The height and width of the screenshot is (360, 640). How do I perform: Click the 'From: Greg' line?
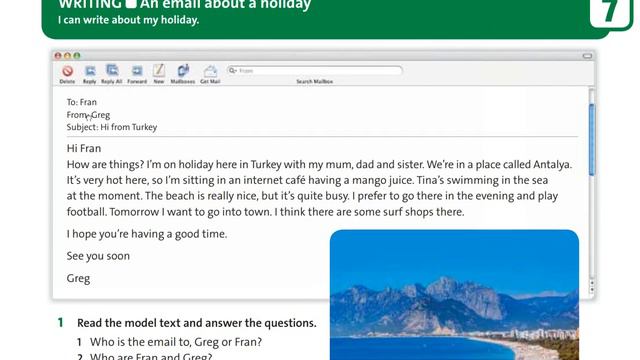88,115
